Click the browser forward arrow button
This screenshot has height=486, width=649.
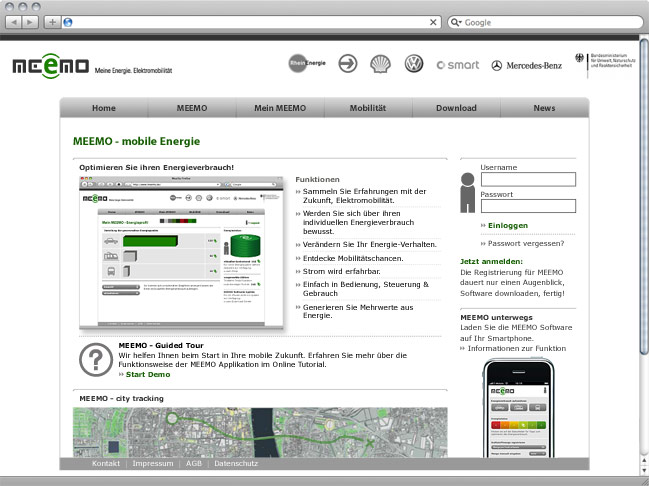click(x=30, y=21)
